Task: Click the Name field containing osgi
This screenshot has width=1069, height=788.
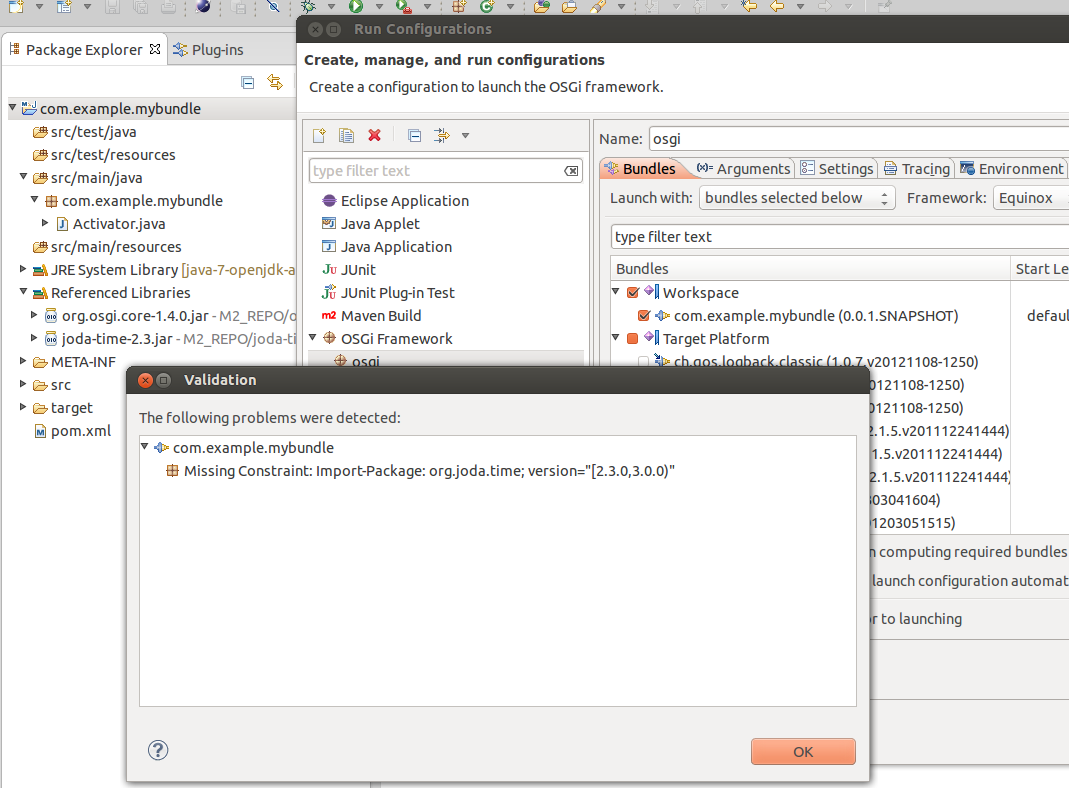Action: tap(858, 139)
